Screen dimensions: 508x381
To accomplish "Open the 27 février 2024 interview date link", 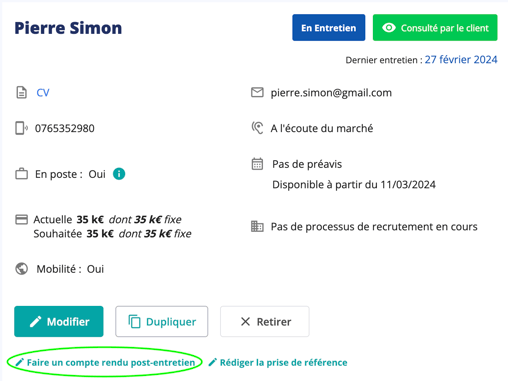I will coord(461,60).
